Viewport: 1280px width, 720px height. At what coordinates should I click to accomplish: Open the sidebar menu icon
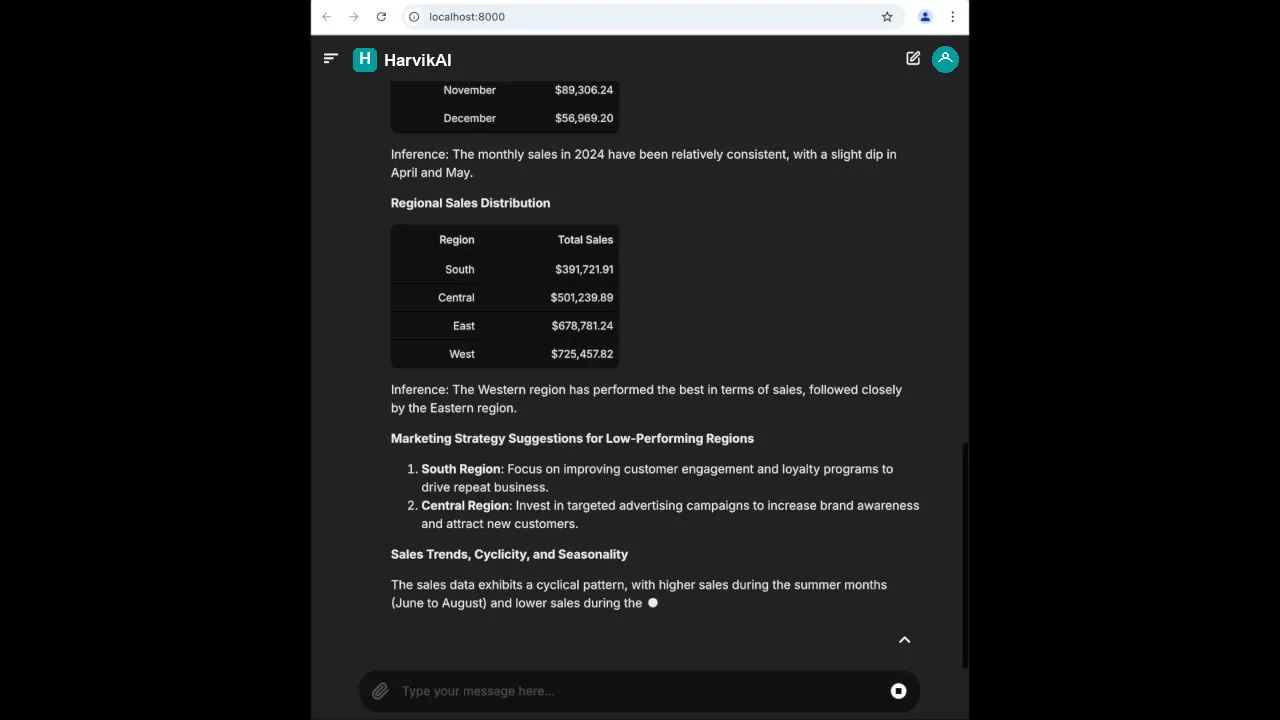(331, 59)
